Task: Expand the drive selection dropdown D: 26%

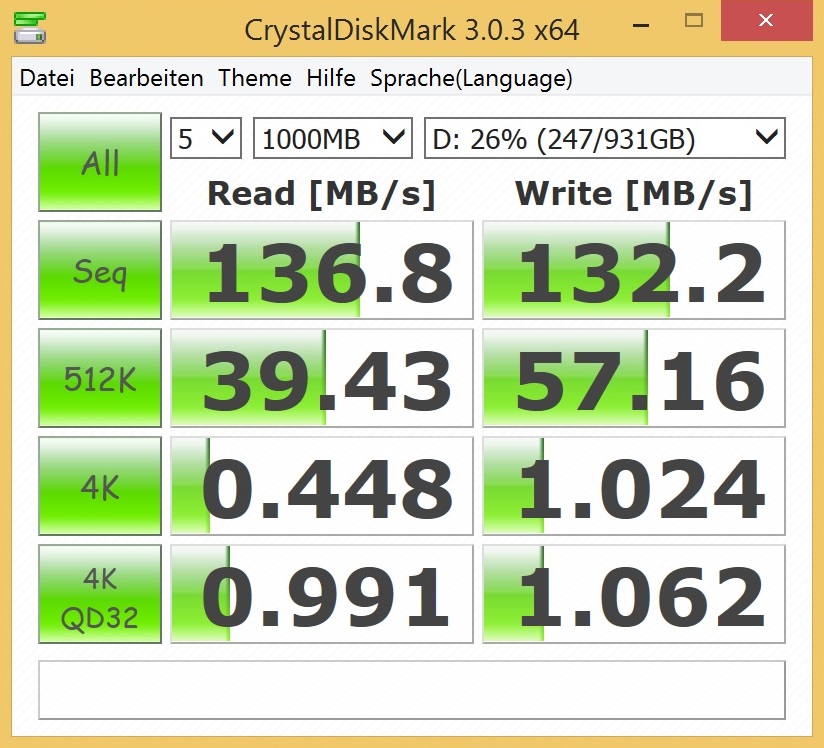Action: point(605,138)
